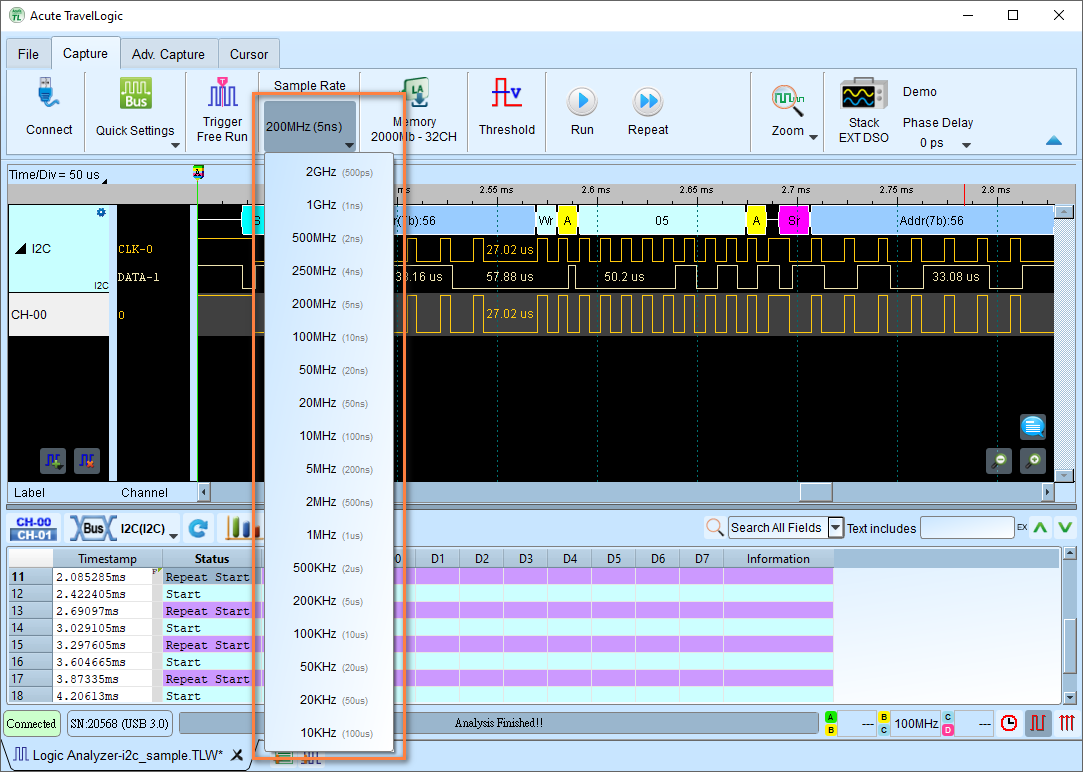Select 1MHz sample rate

click(329, 535)
